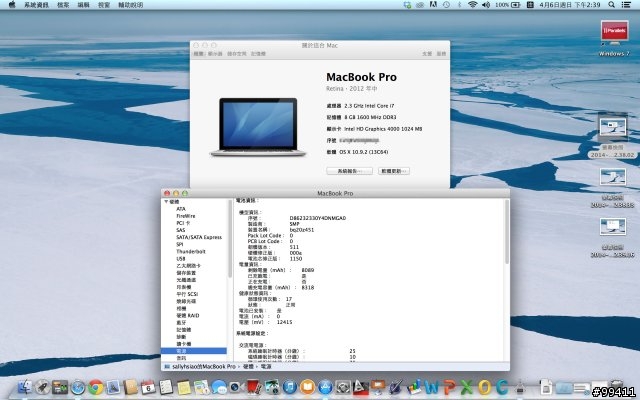Switch to the fourth About This Mac tab

coord(258,54)
